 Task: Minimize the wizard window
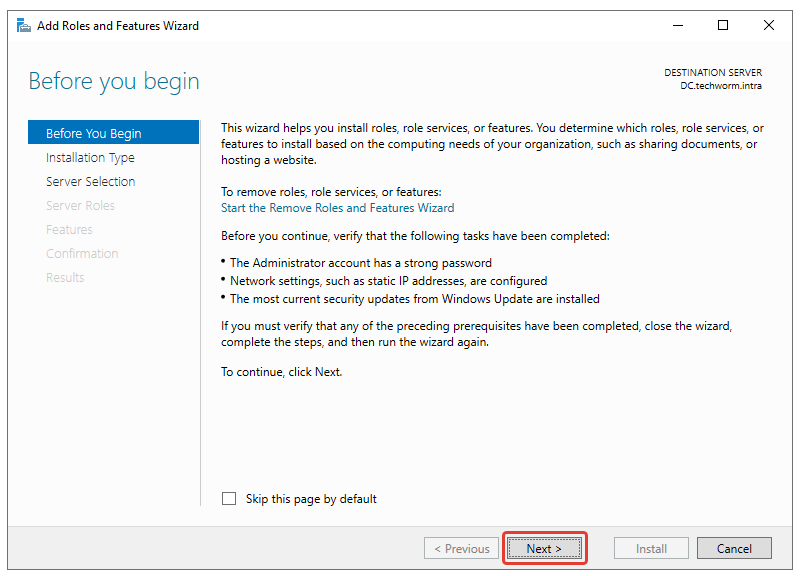click(x=677, y=26)
